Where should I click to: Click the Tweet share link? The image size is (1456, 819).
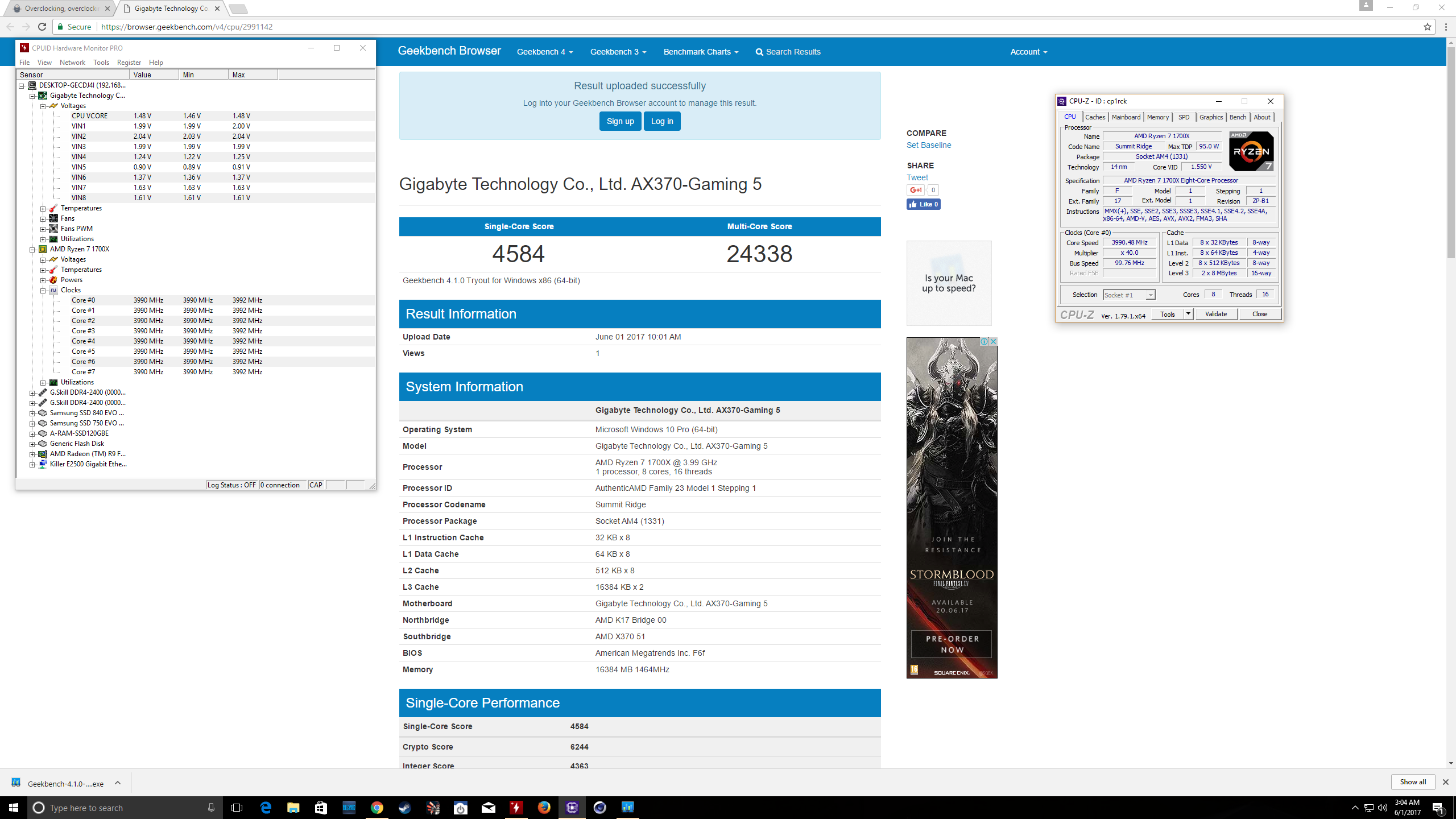[x=917, y=177]
